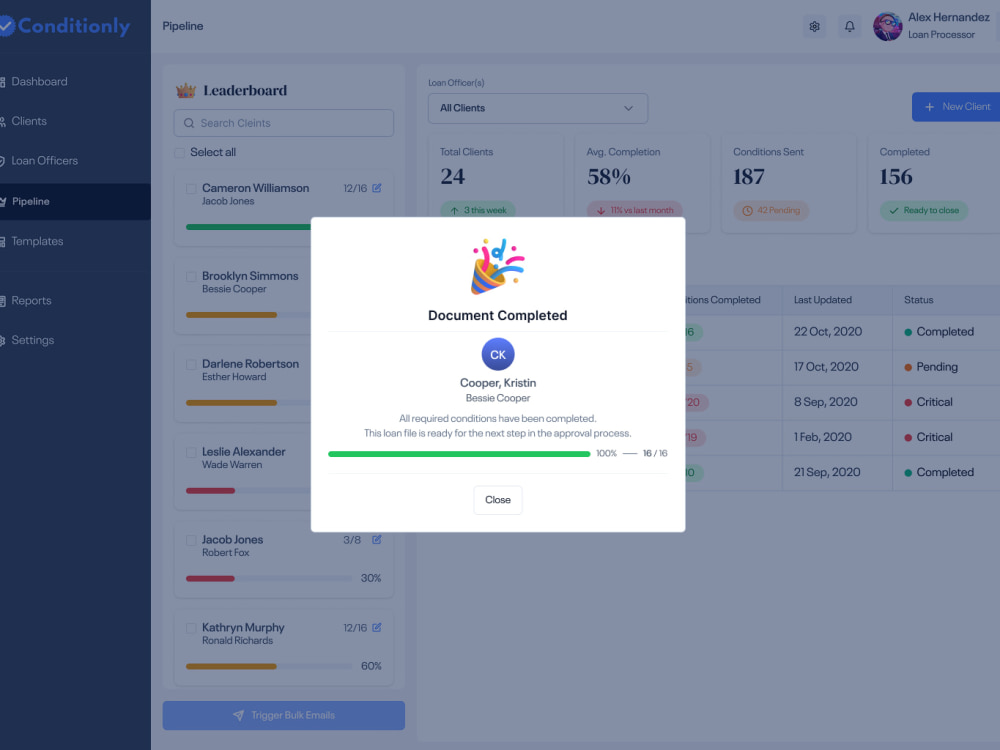The image size is (1000, 750).
Task: Open Settings in sidebar
Action: (x=33, y=340)
